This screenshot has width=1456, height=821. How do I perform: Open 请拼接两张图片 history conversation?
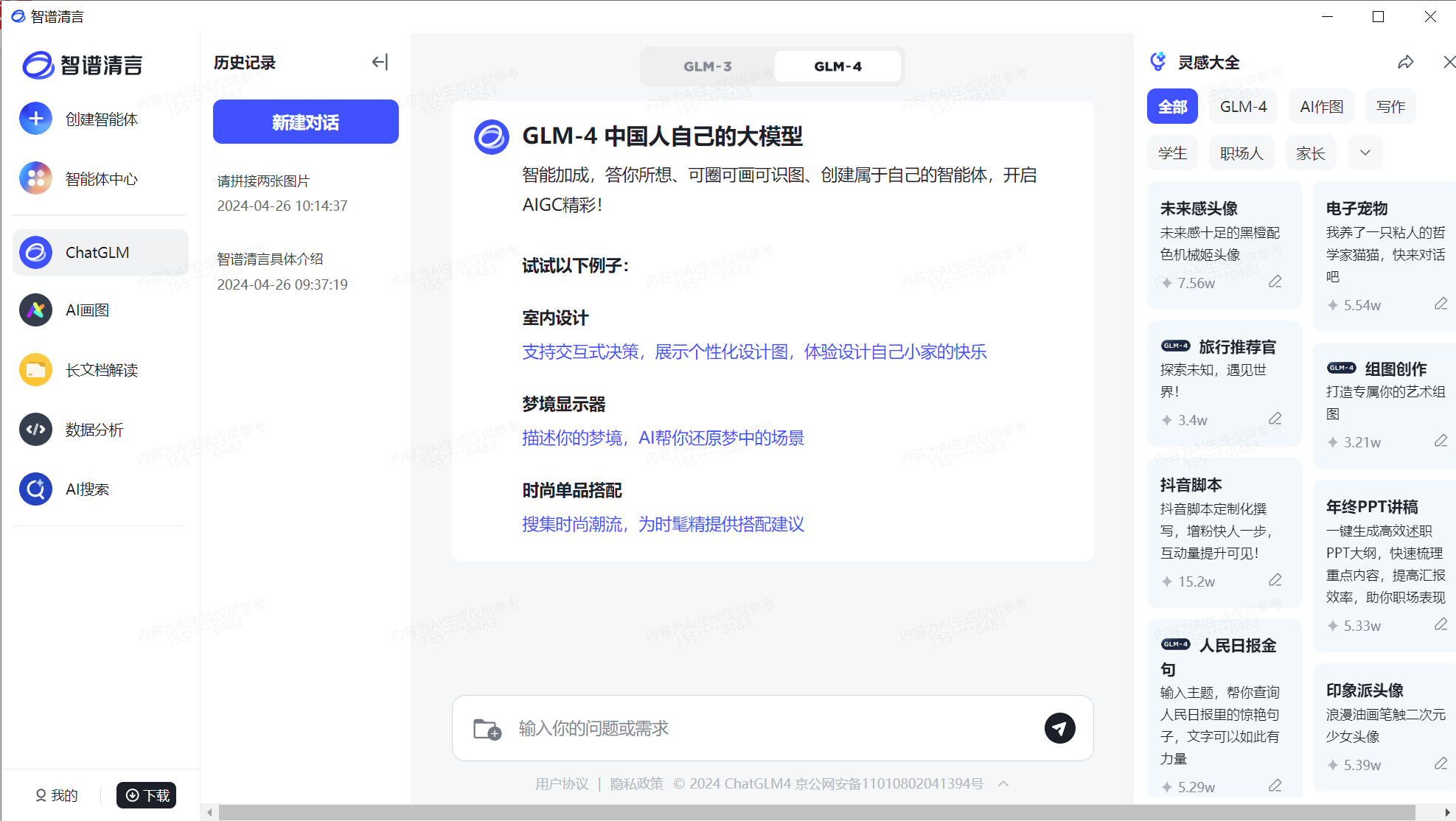coord(263,181)
